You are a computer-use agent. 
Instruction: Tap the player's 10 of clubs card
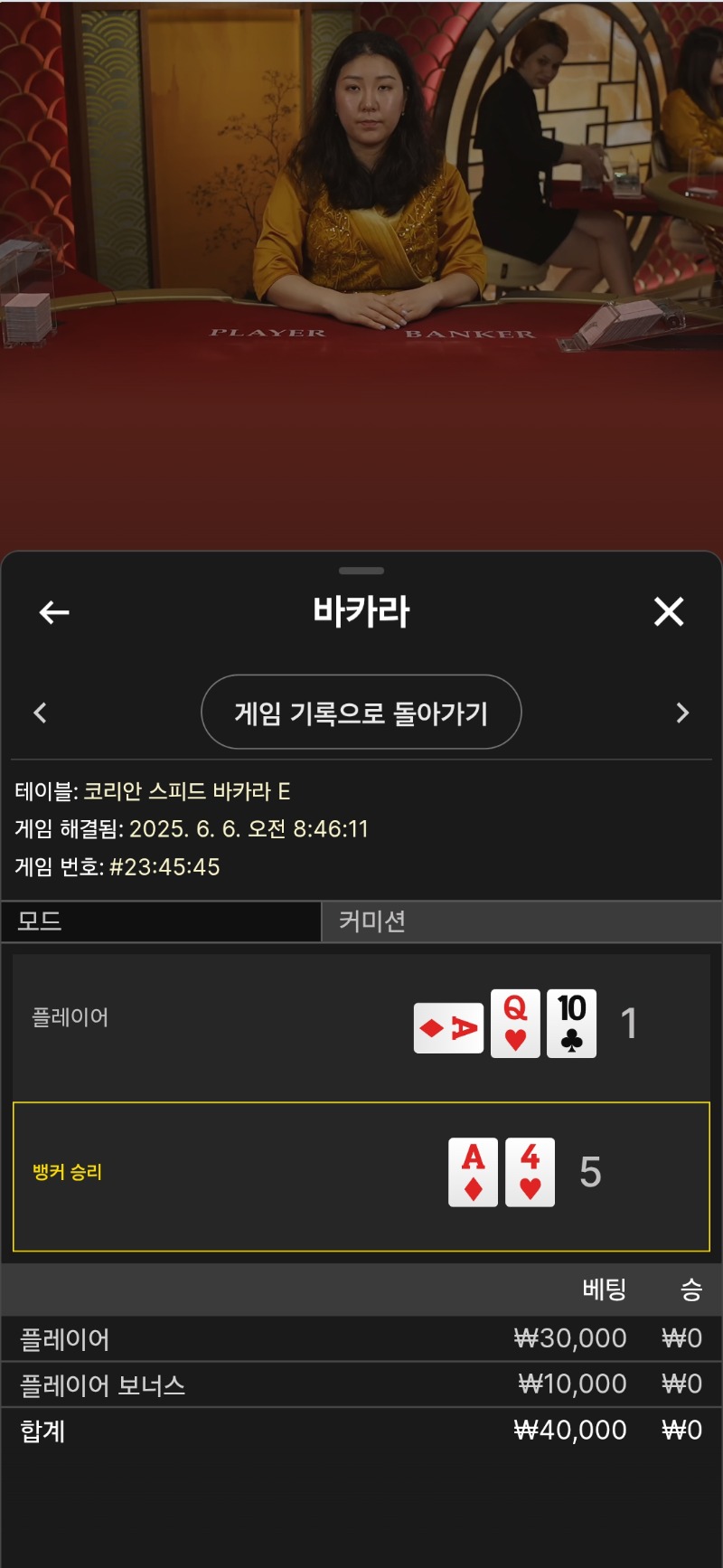pos(571,1024)
